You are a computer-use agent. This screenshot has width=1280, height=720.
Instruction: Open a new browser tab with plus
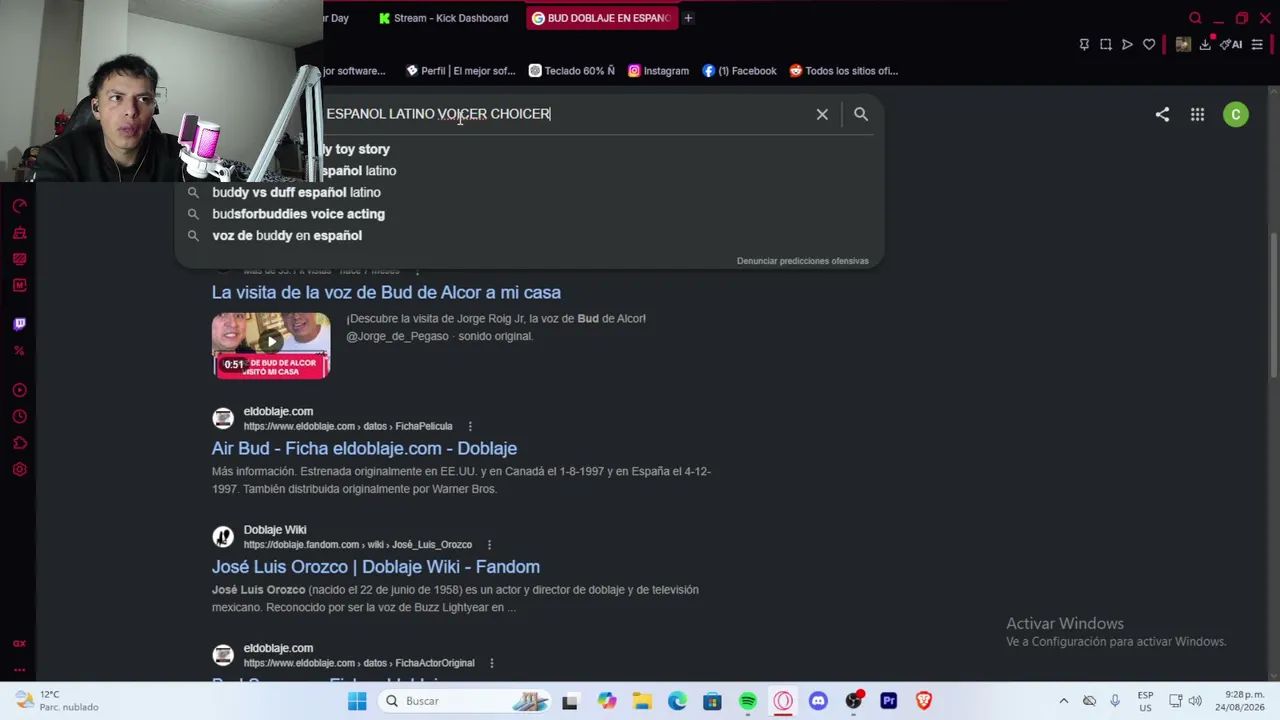click(x=688, y=18)
